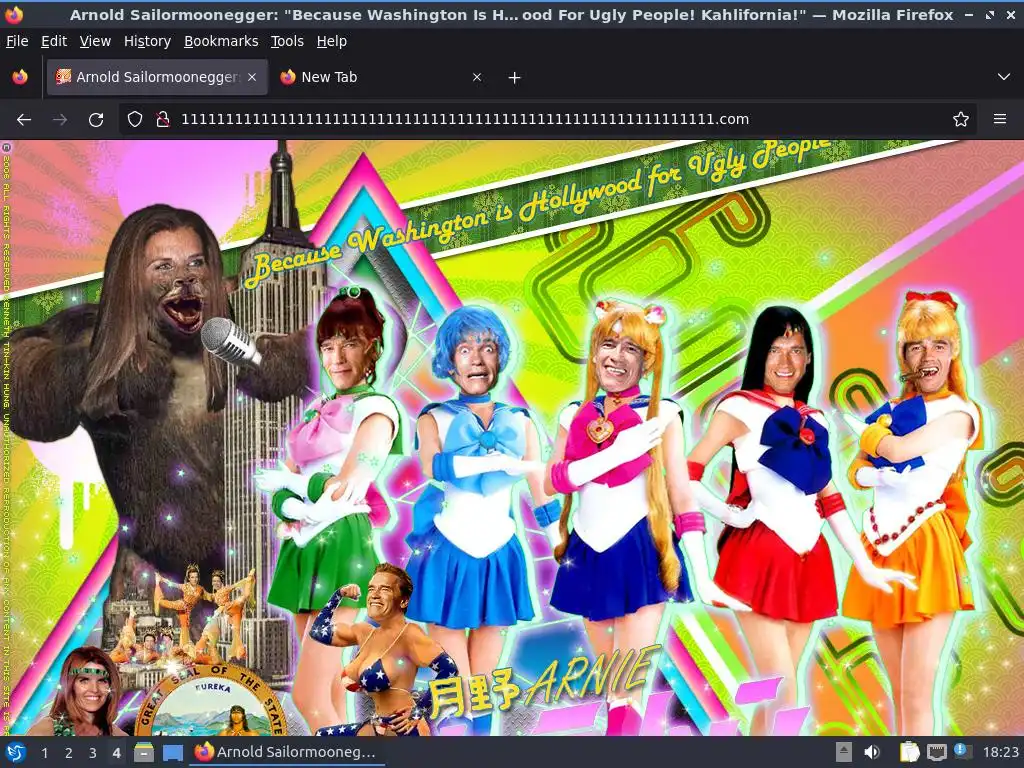Image resolution: width=1024 pixels, height=768 pixels.
Task: Click the Firefox icon in the title bar
Action: point(14,14)
